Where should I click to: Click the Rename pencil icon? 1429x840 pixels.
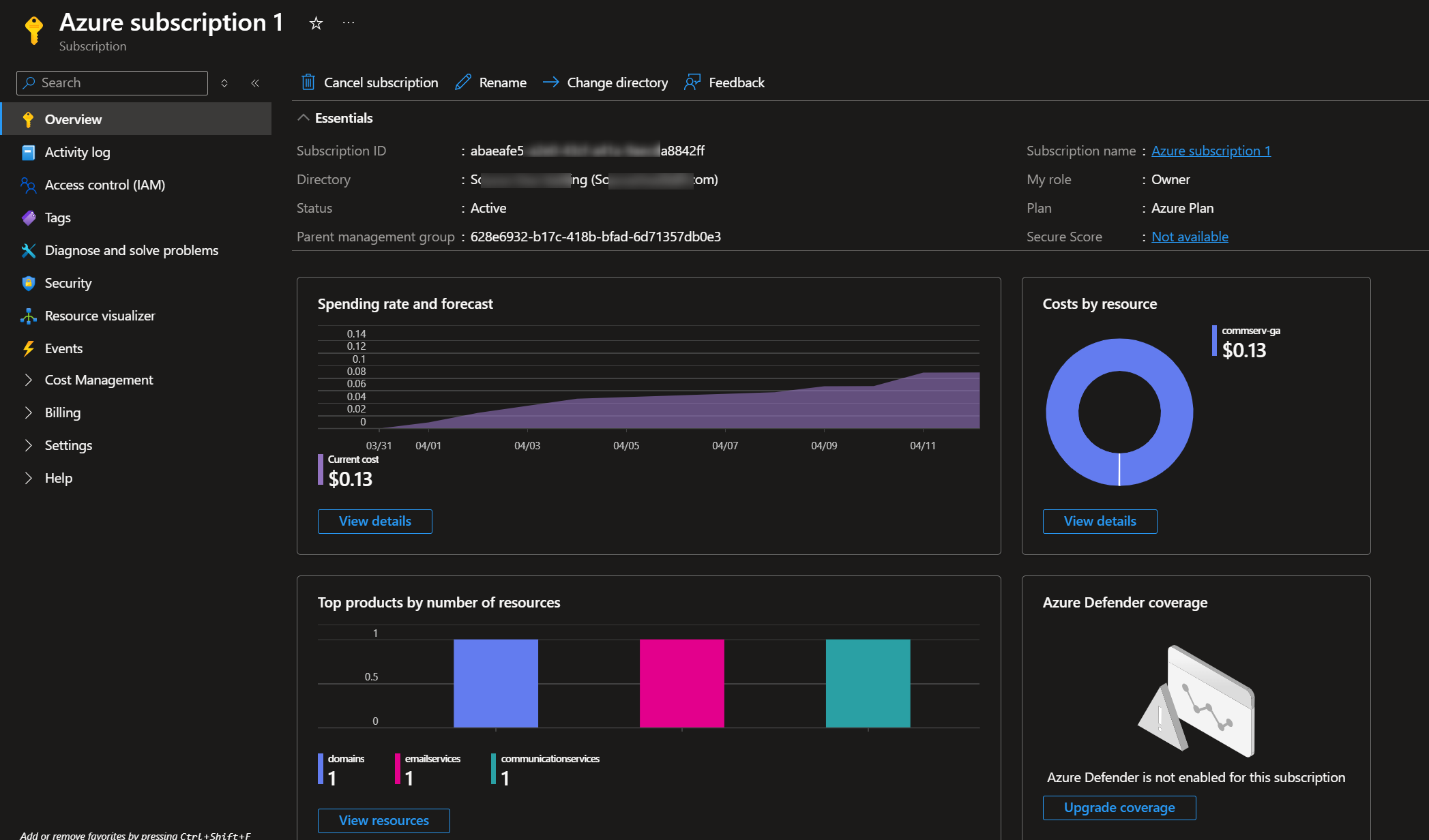pos(463,82)
